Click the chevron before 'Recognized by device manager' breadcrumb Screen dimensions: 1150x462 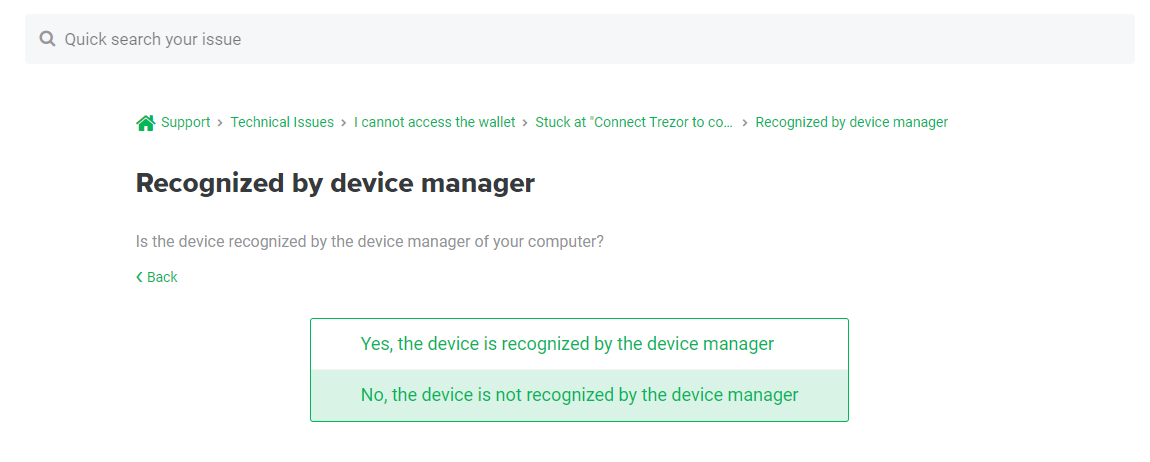(745, 122)
